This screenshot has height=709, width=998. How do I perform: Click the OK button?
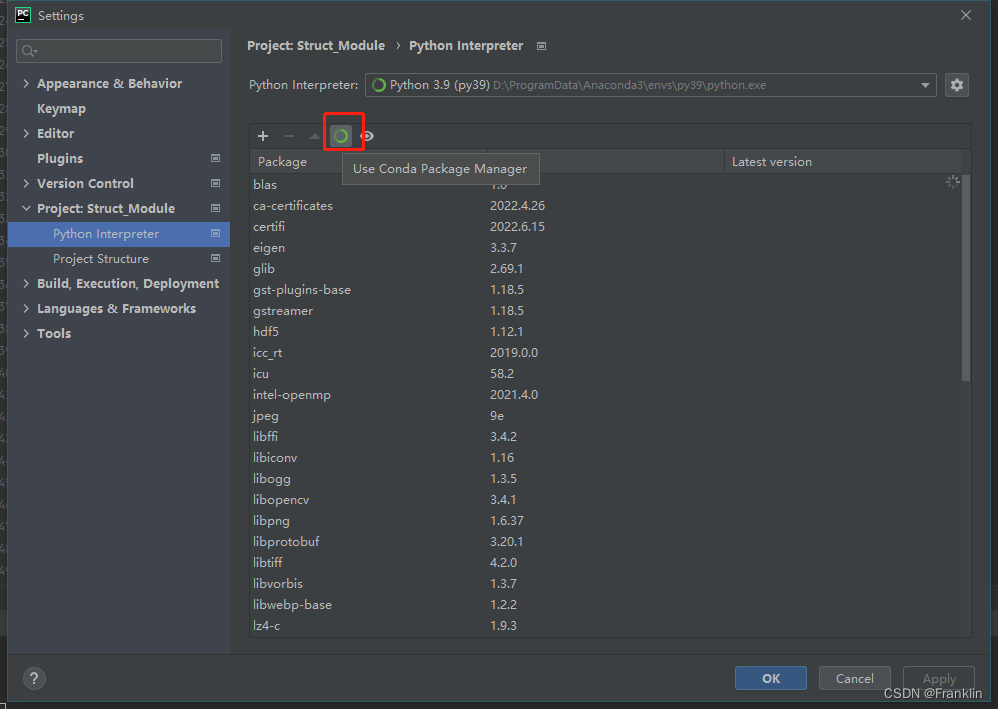[x=771, y=678]
